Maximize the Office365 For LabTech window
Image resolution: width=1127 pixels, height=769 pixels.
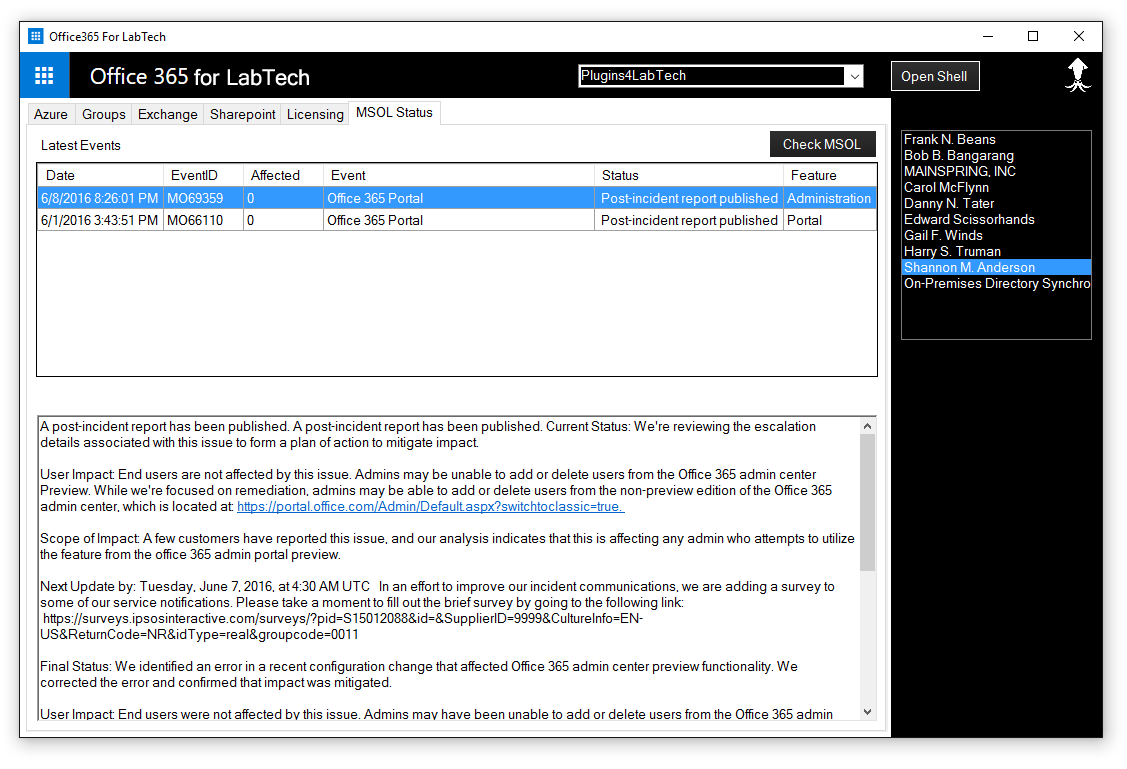1033,36
